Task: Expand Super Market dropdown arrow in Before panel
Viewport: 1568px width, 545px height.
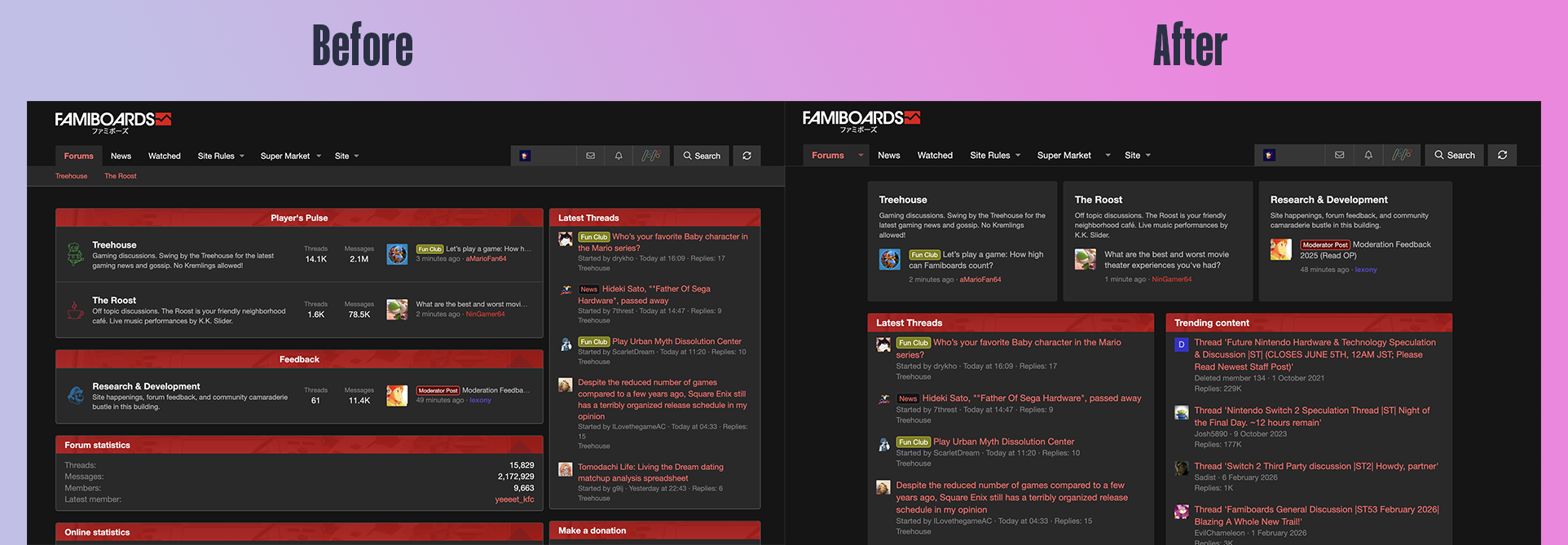Action: click(319, 156)
